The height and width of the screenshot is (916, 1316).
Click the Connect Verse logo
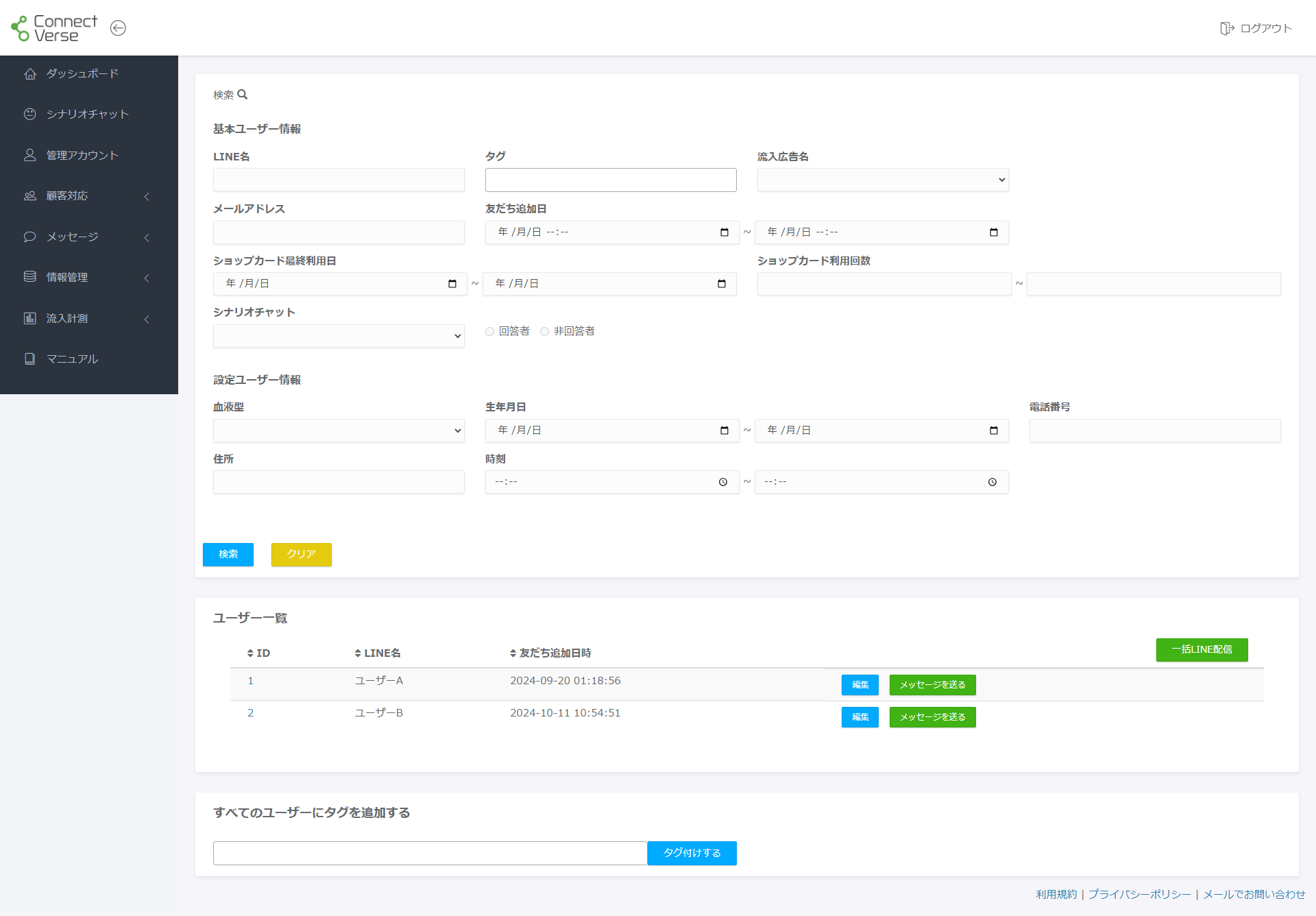click(54, 28)
